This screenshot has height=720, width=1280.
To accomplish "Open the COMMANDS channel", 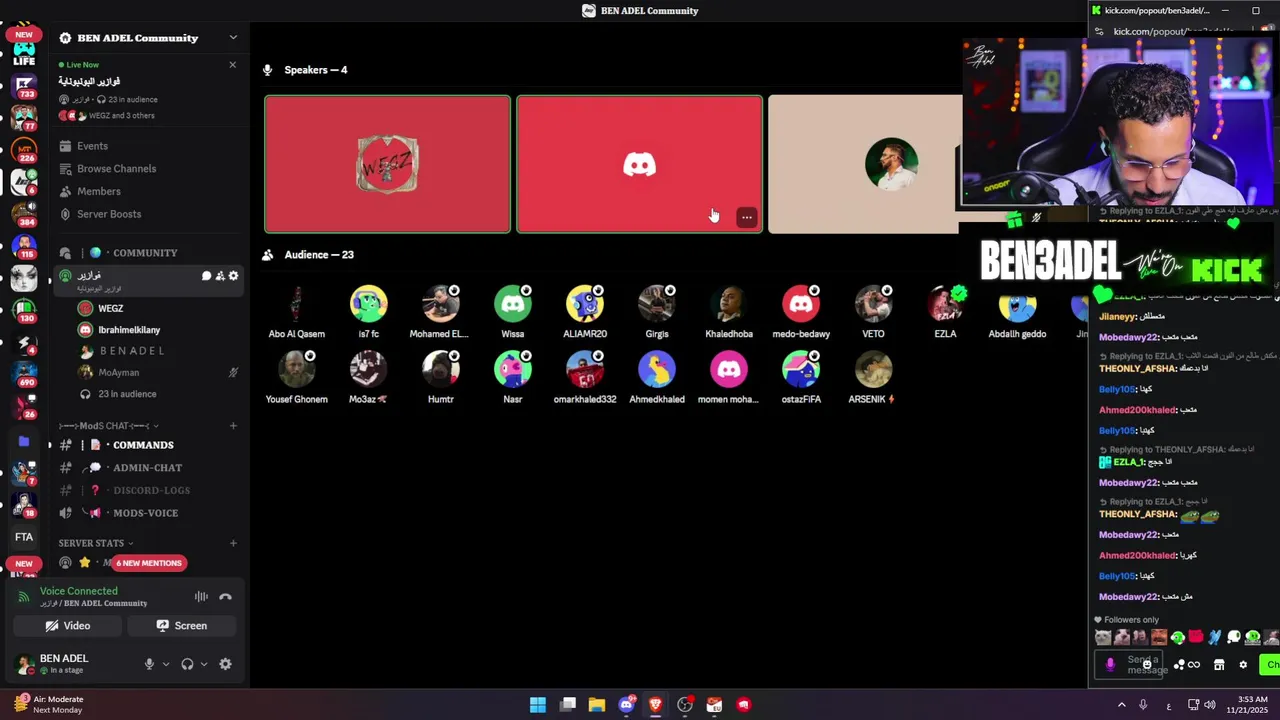I will point(143,445).
